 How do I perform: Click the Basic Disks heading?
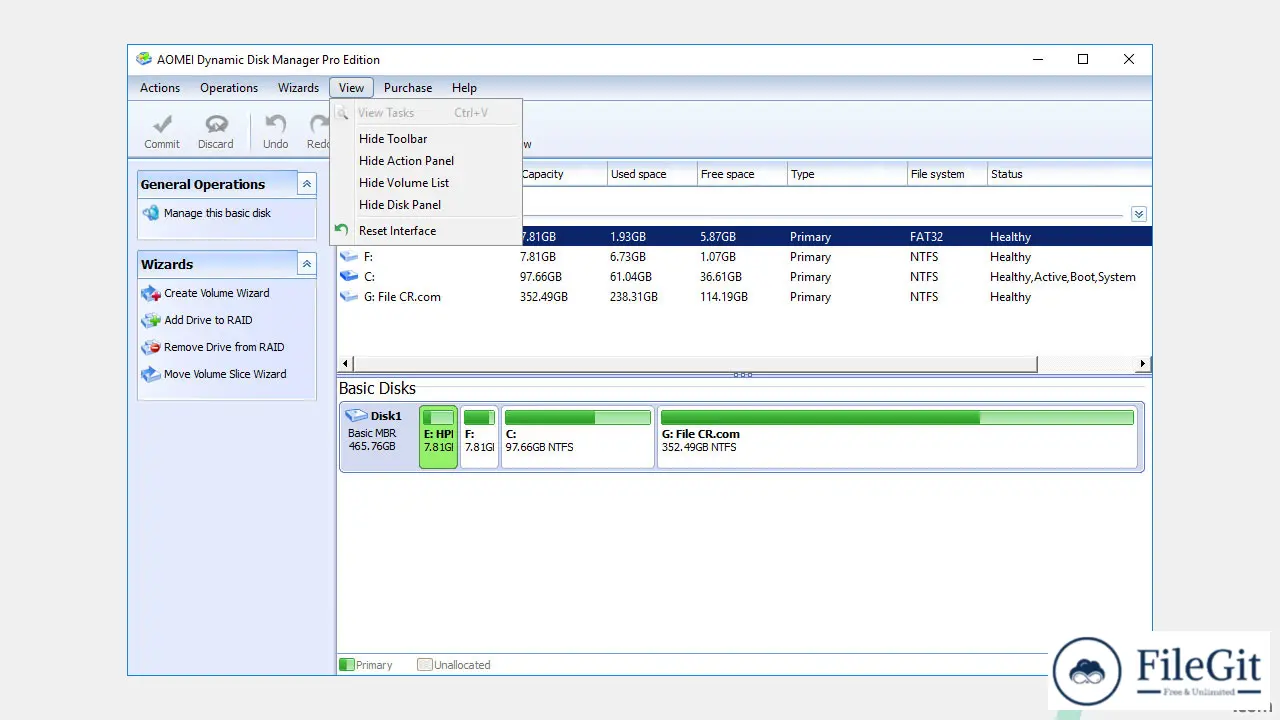(377, 389)
